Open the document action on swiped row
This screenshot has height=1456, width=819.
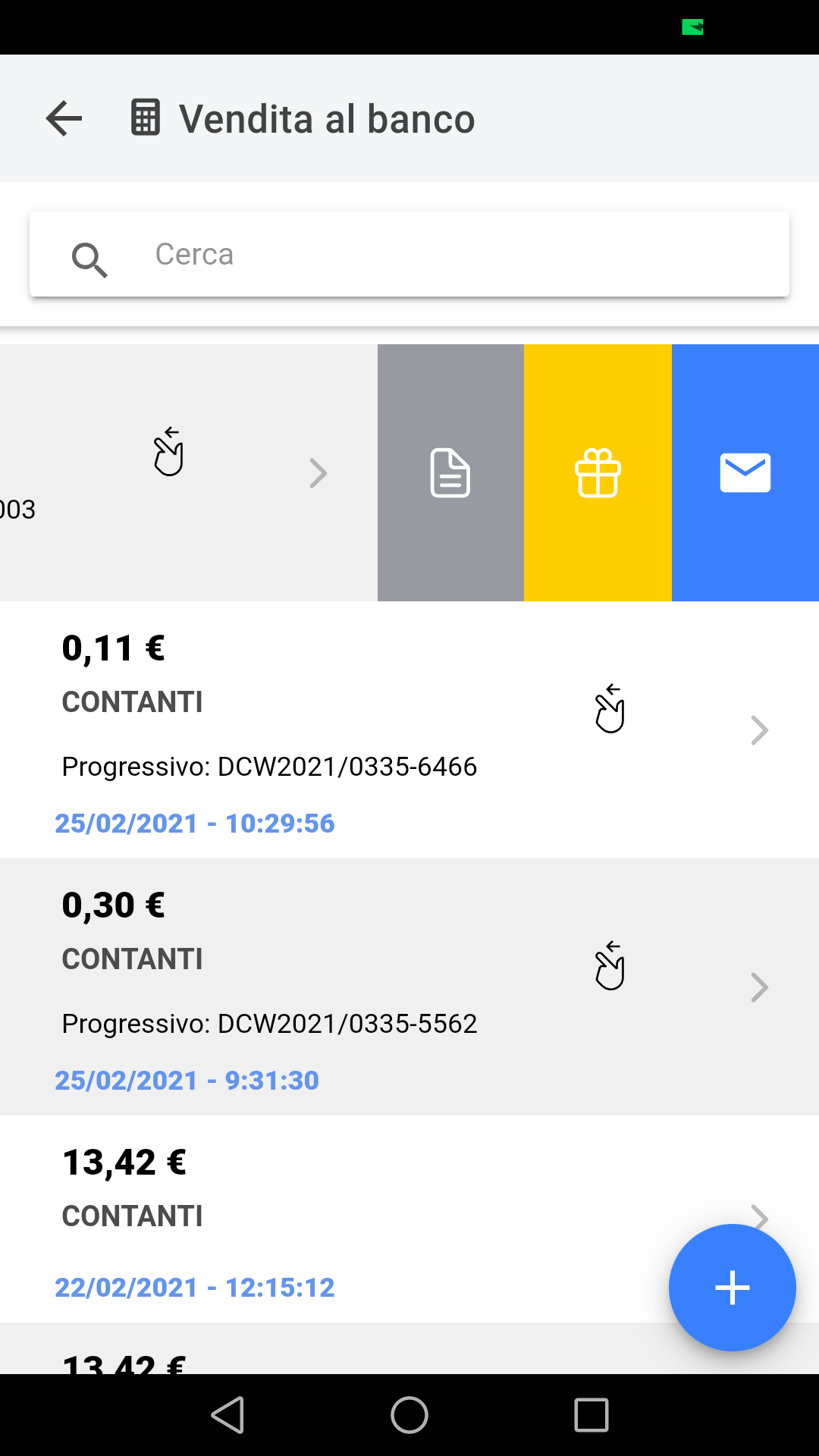tap(450, 472)
